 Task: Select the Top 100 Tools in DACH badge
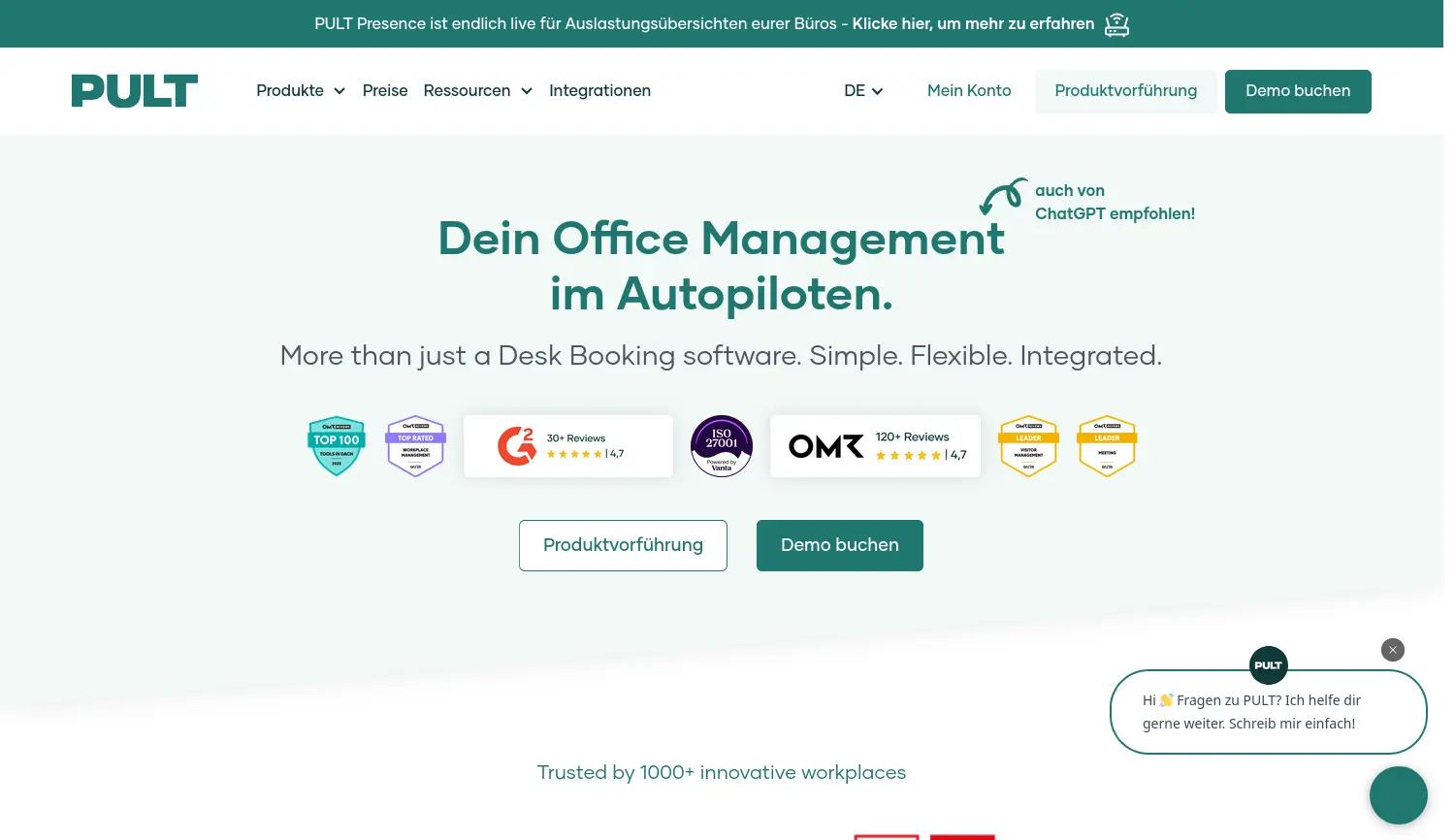pos(336,445)
